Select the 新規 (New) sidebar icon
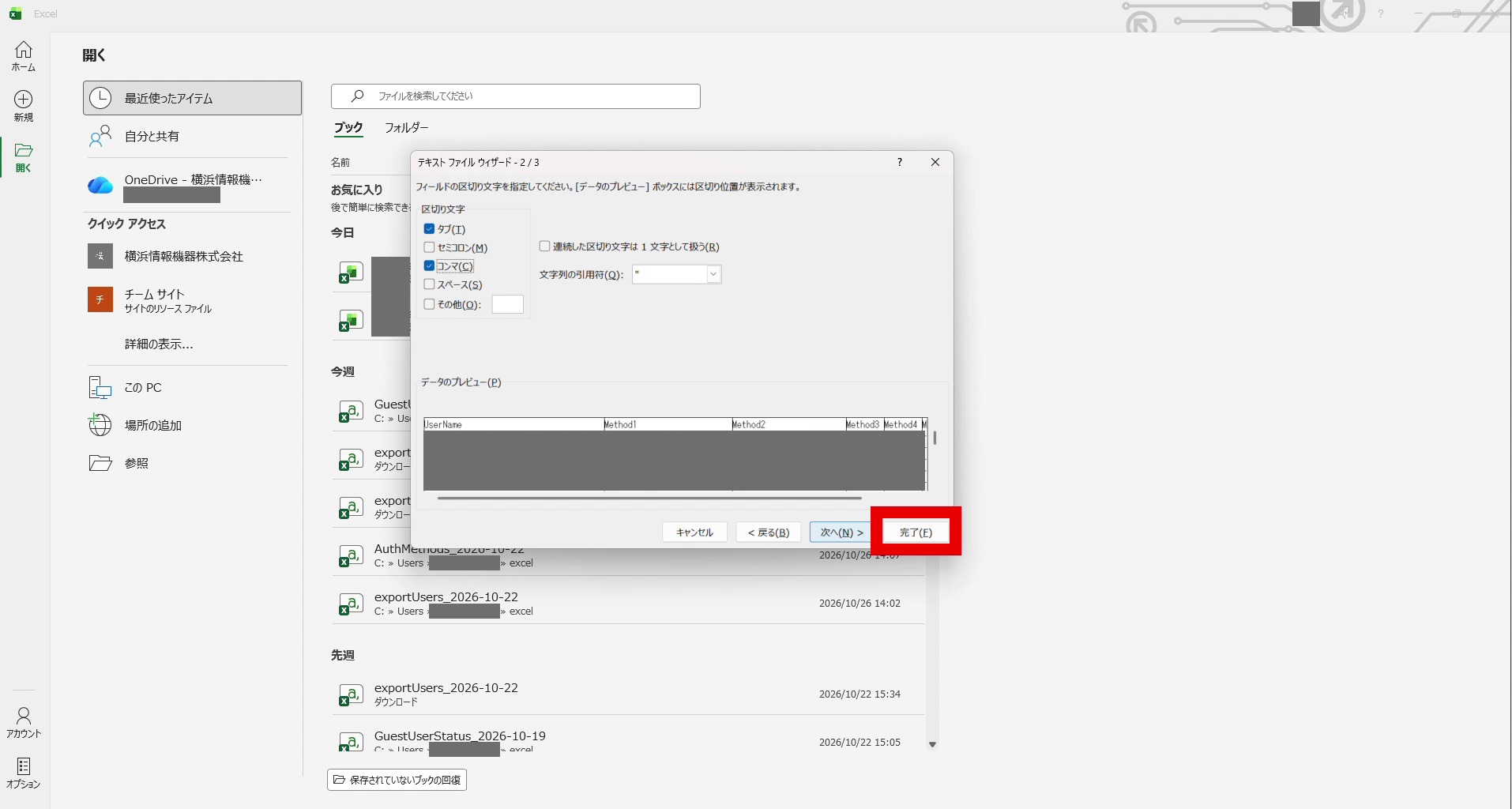1512x809 pixels. 24,106
